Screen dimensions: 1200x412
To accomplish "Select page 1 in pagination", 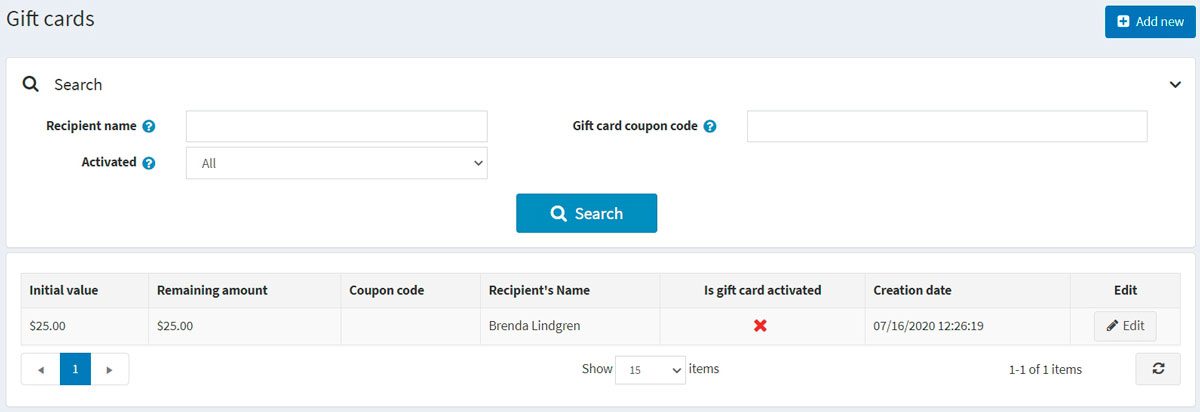I will pyautogui.click(x=75, y=369).
